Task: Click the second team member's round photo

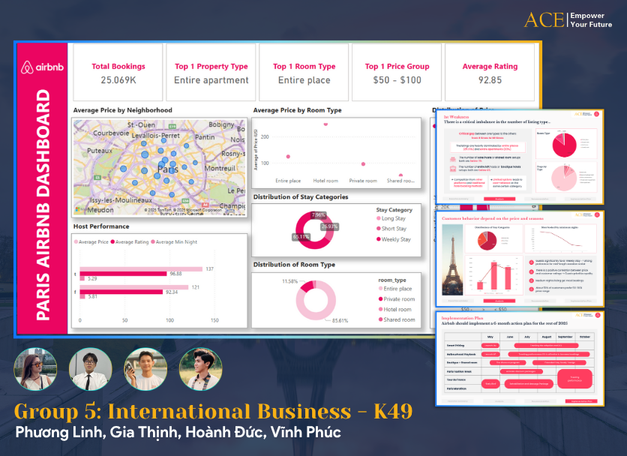Action: 91,369
